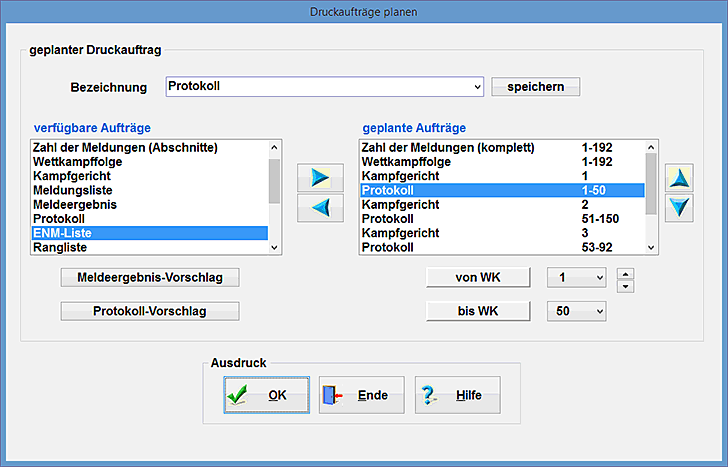Click the right arrow to add job
This screenshot has height=467, width=728.
coord(320,178)
